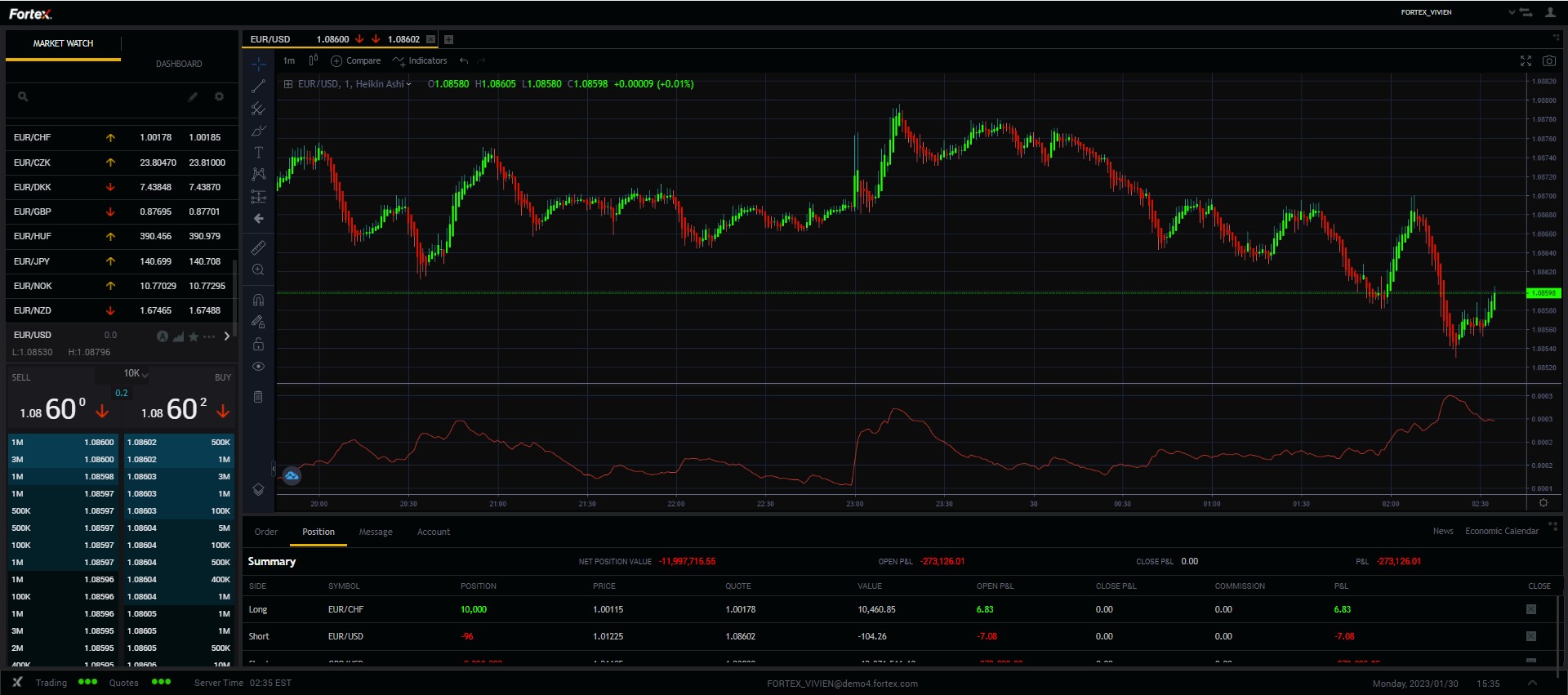
Task: Click the 500K ask level at 1.08602
Action: (179, 443)
